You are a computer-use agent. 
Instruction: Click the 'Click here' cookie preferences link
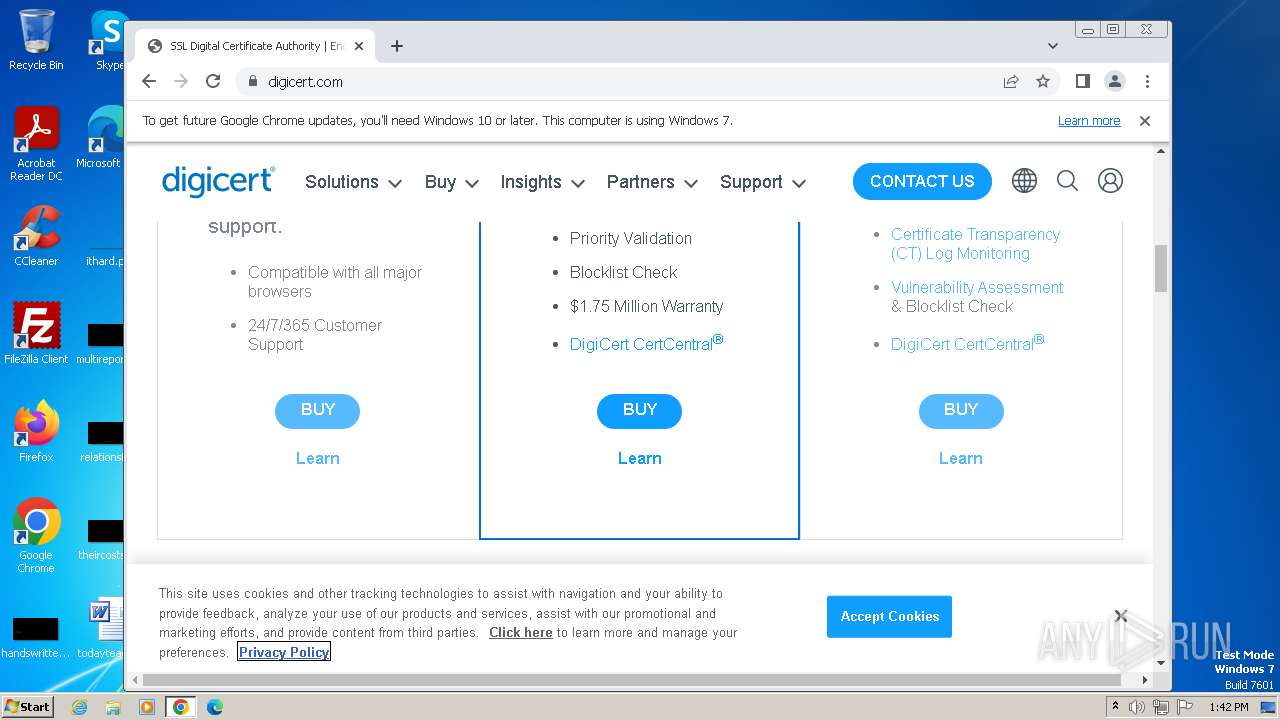point(521,632)
